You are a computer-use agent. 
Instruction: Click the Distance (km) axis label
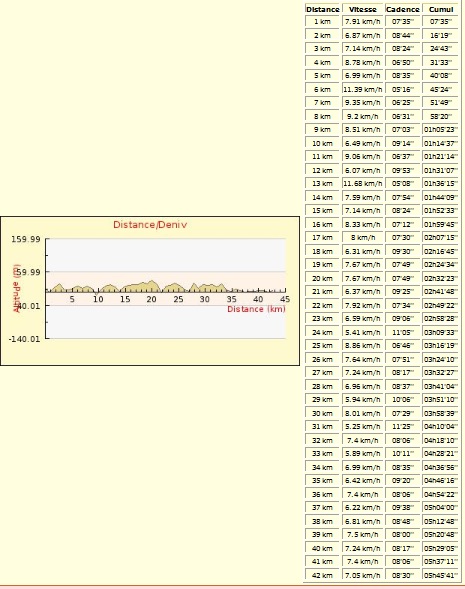point(256,309)
